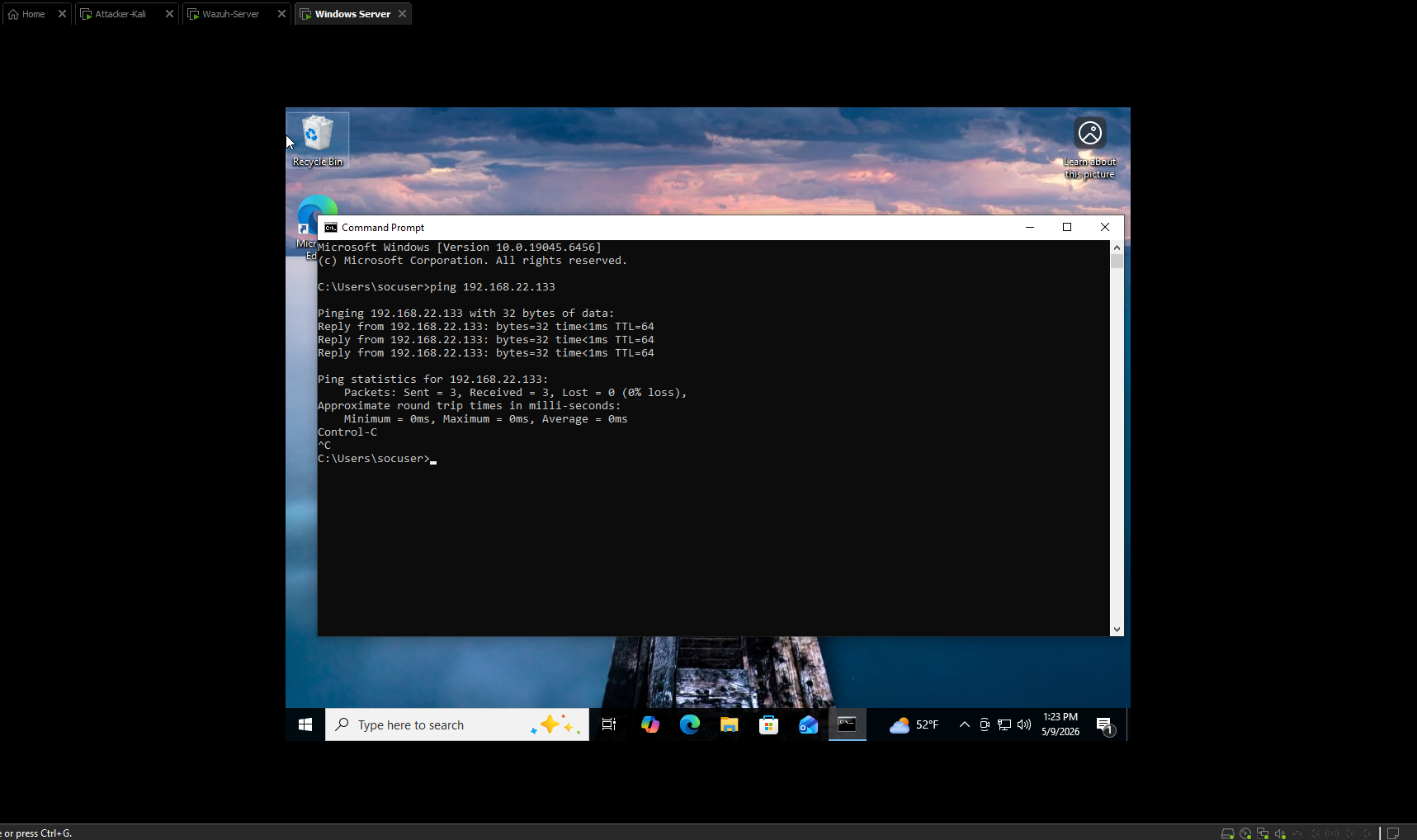Open the notification center icon
This screenshot has width=1417, height=840.
tap(1105, 725)
